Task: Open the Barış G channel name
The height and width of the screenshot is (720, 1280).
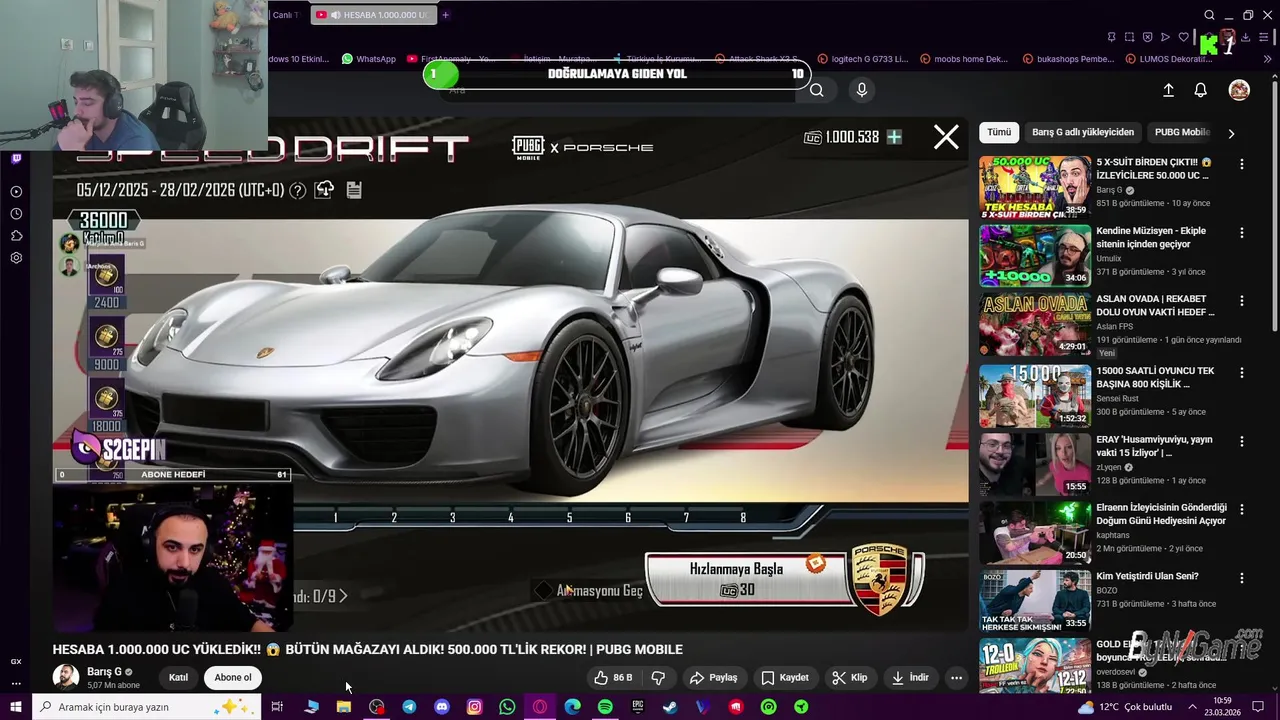Action: [x=104, y=672]
